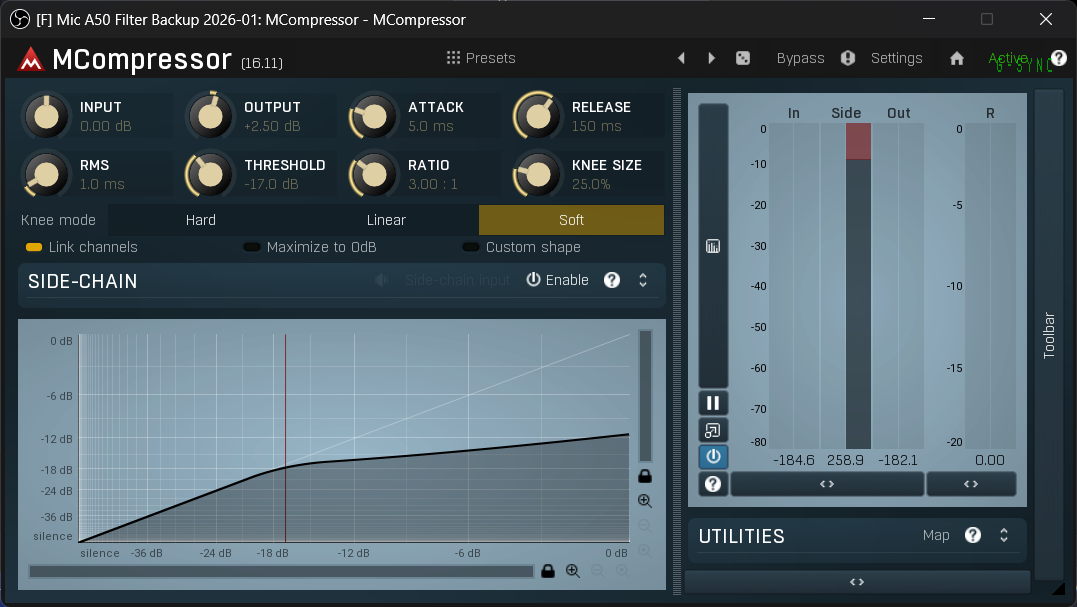Open UTILITIES panel help
The width and height of the screenshot is (1077, 607).
pyautogui.click(x=973, y=535)
